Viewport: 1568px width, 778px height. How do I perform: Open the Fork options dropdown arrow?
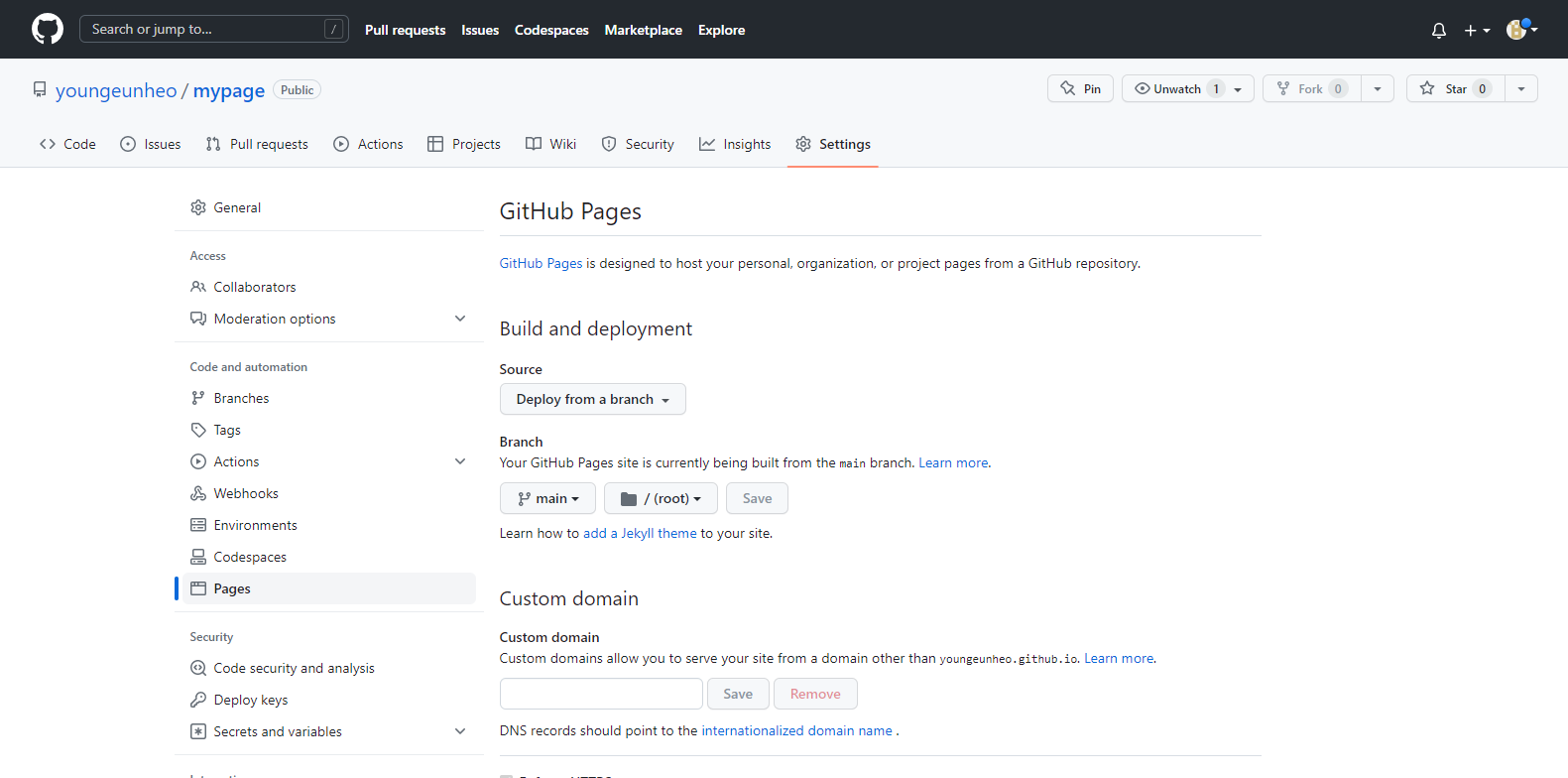coord(1378,88)
